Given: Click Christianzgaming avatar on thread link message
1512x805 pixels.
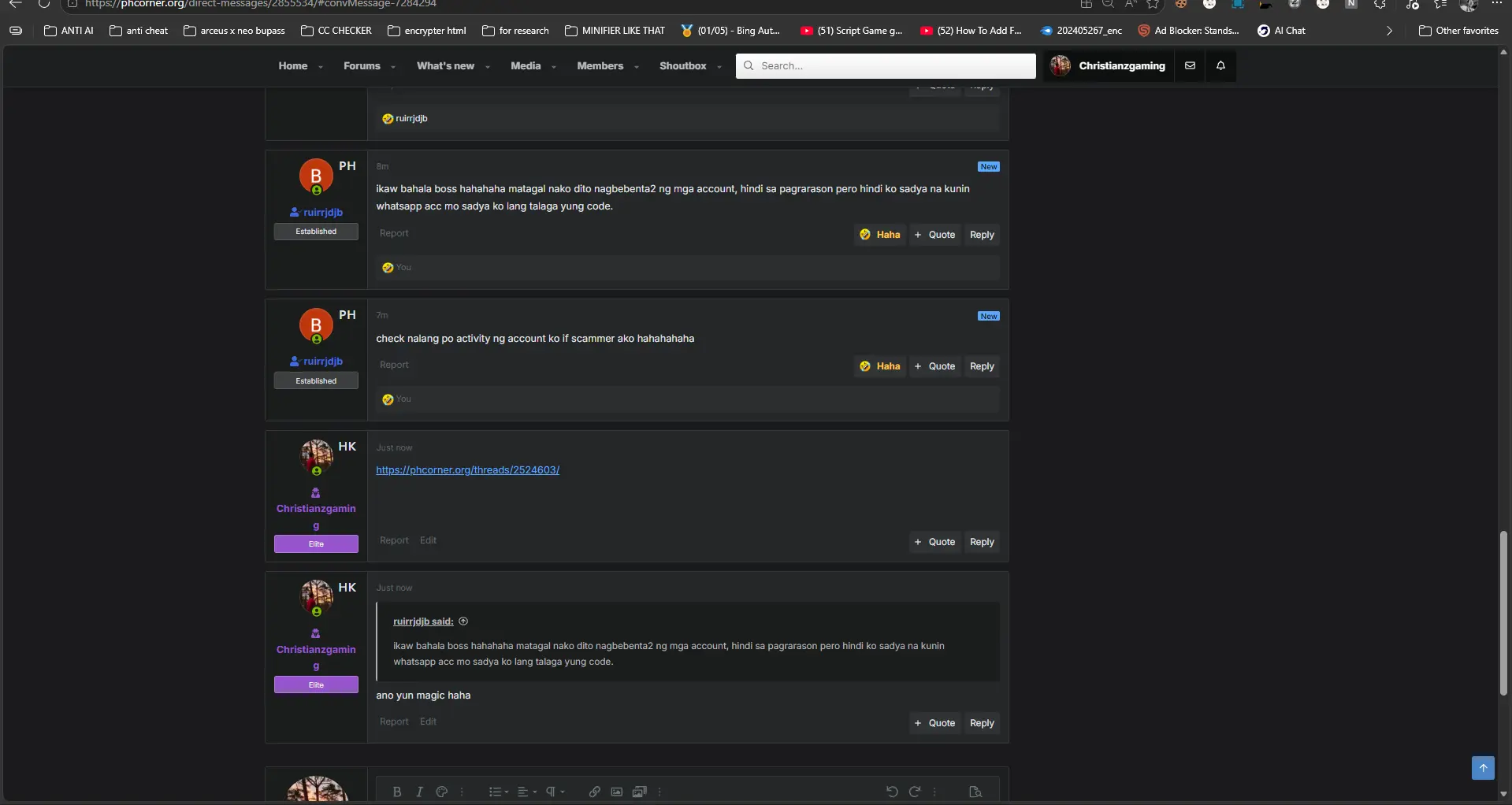Looking at the screenshot, I should [x=316, y=457].
